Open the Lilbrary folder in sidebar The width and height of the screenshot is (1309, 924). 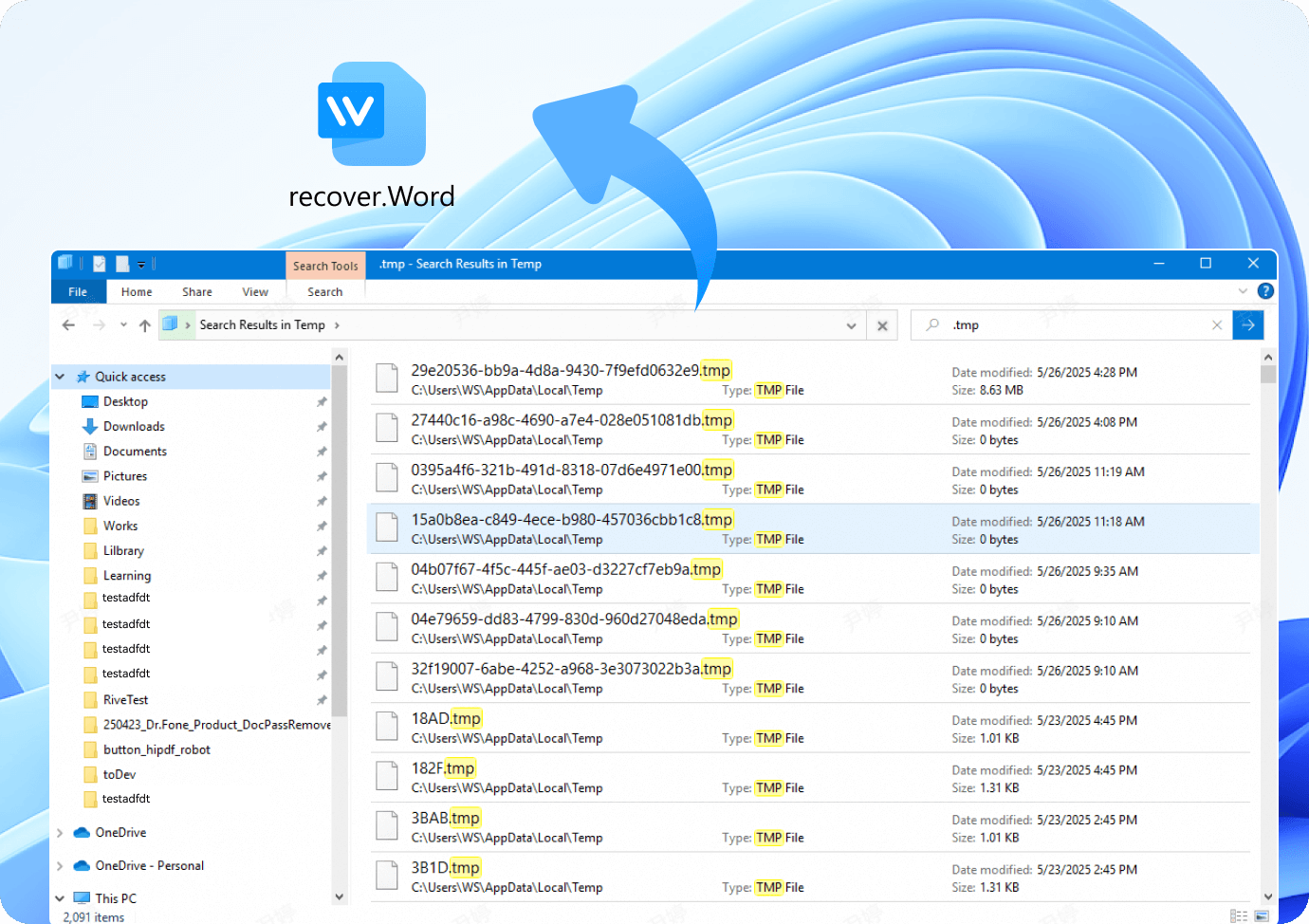tap(123, 550)
